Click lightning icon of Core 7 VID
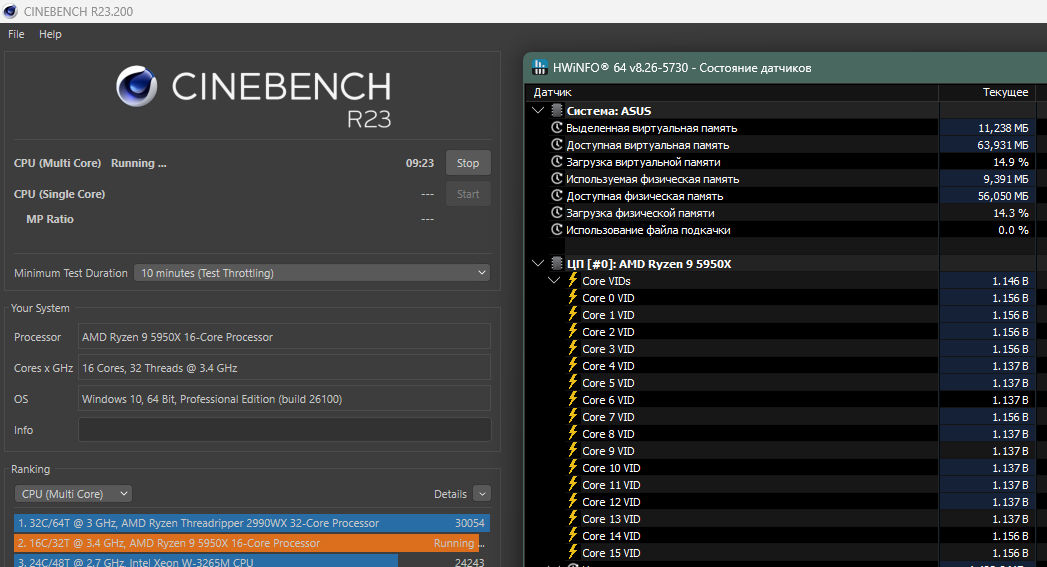 coord(573,417)
